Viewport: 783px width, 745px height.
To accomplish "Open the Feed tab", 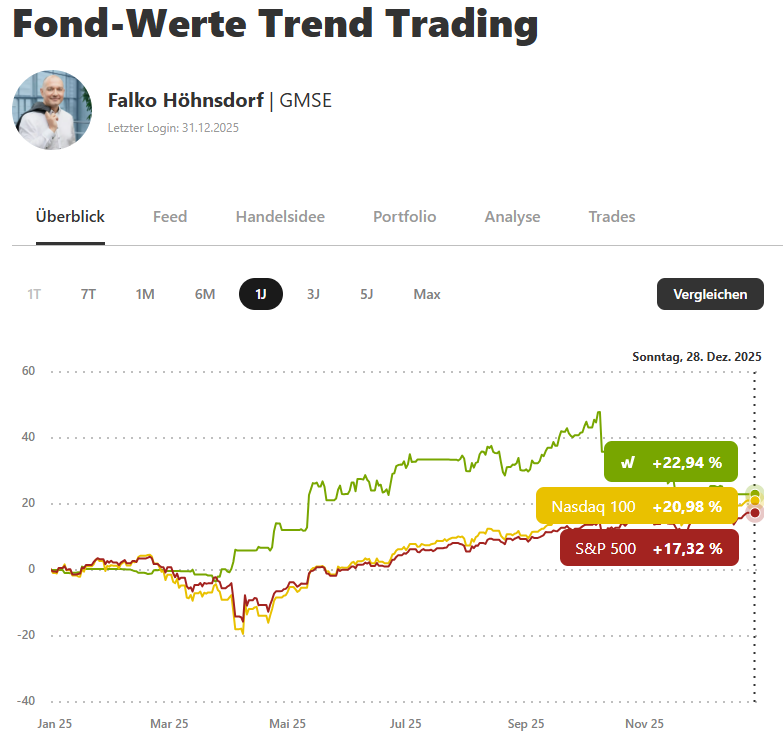I will tap(170, 216).
